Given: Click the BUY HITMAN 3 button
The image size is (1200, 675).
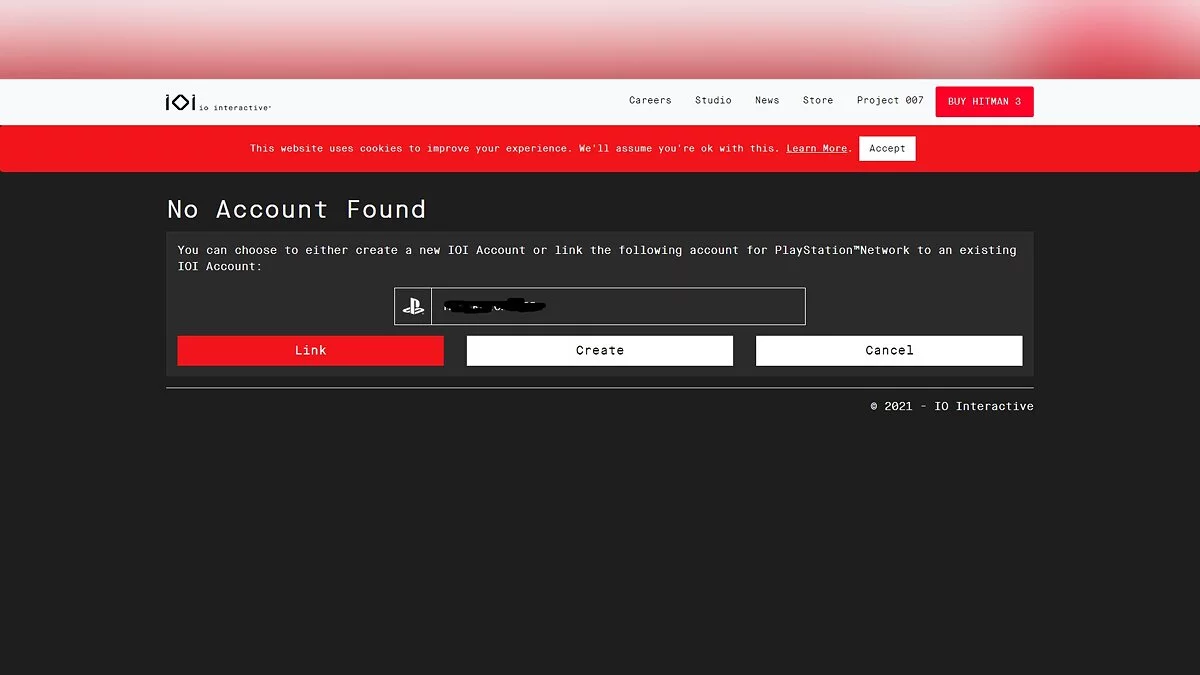Looking at the screenshot, I should coord(985,102).
